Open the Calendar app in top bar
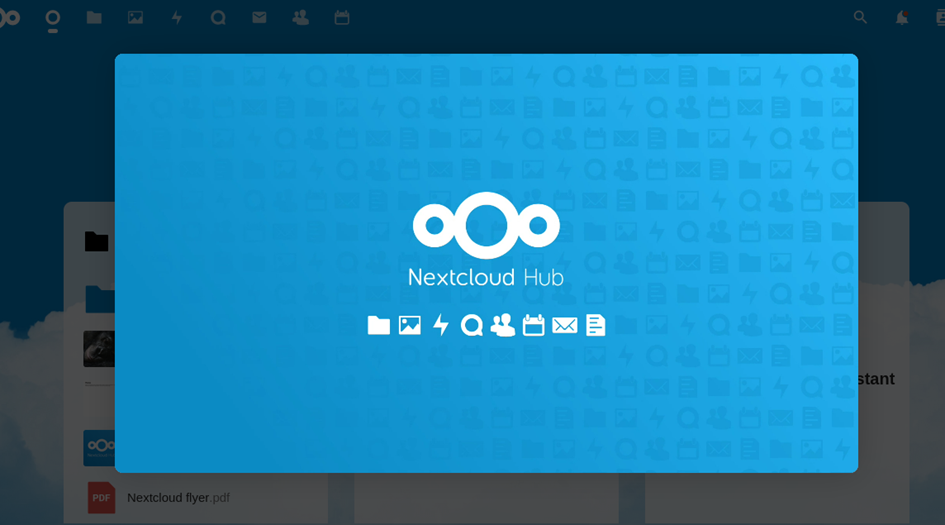The width and height of the screenshot is (945, 525). (342, 17)
